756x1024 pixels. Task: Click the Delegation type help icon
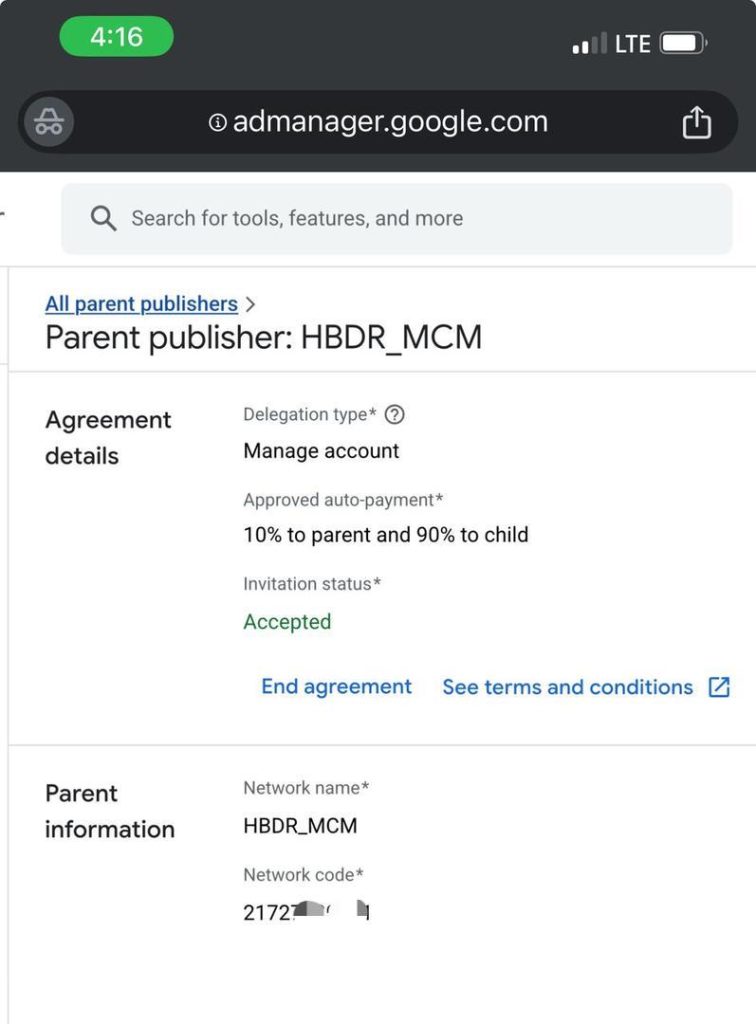tap(394, 415)
